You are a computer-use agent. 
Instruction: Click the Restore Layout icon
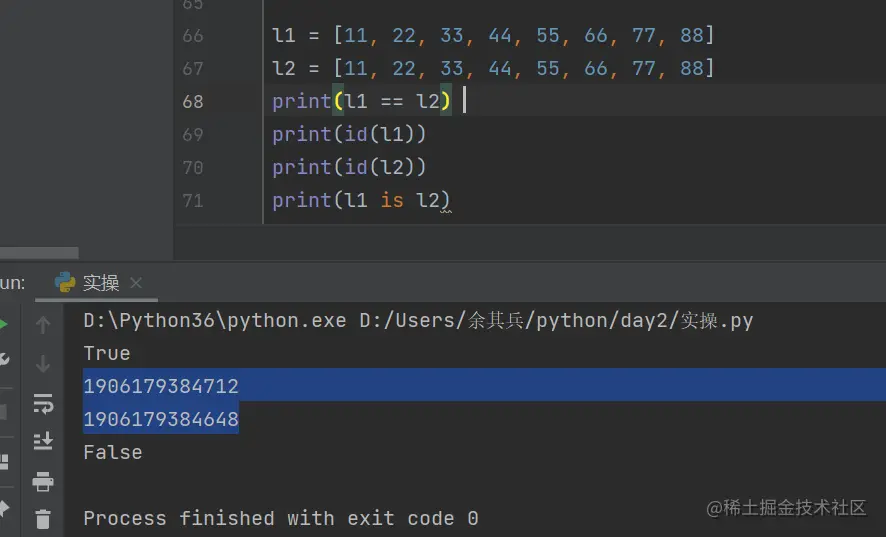(3, 461)
